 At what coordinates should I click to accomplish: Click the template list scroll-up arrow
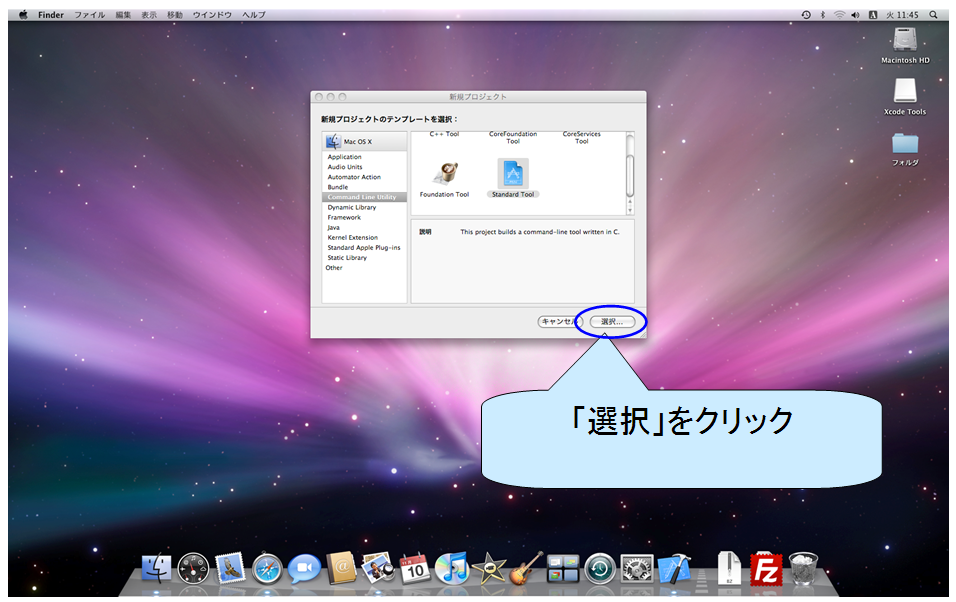(x=630, y=202)
